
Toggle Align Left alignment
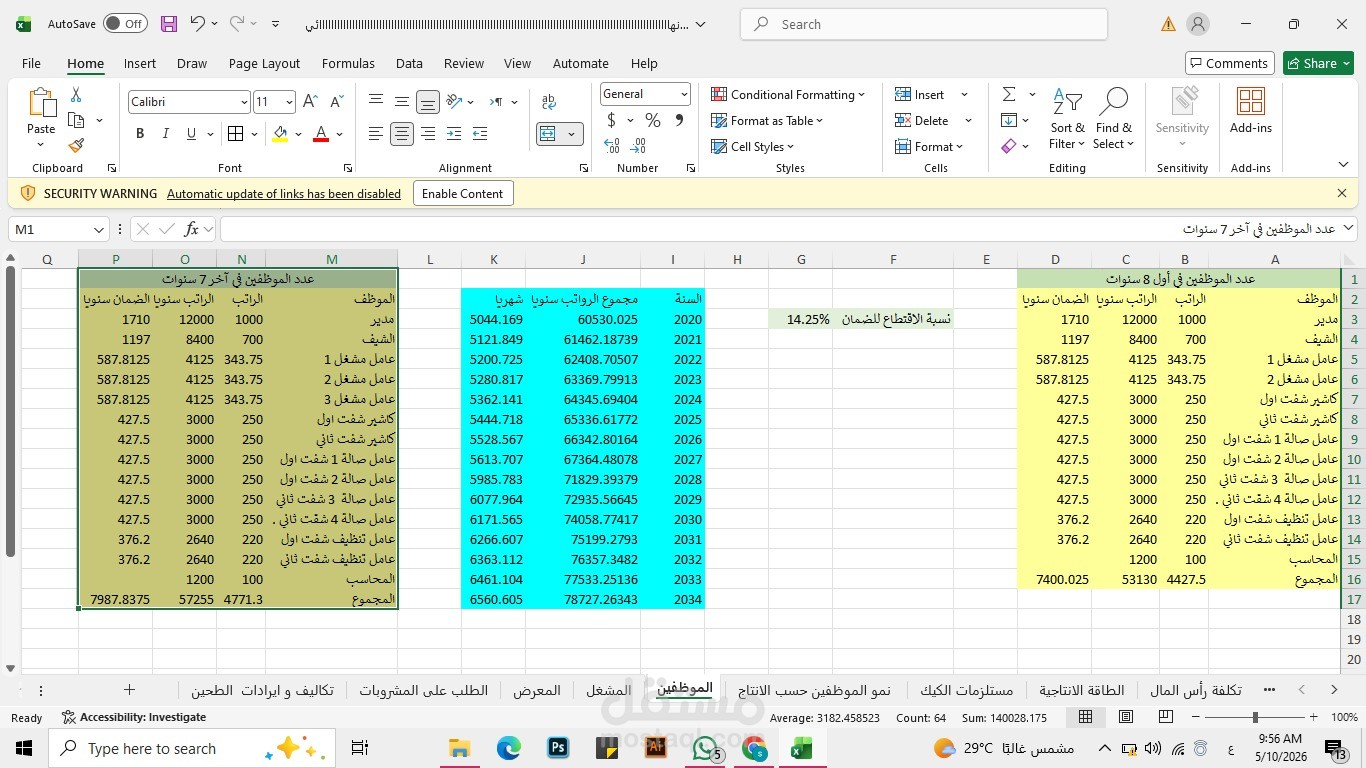(375, 134)
